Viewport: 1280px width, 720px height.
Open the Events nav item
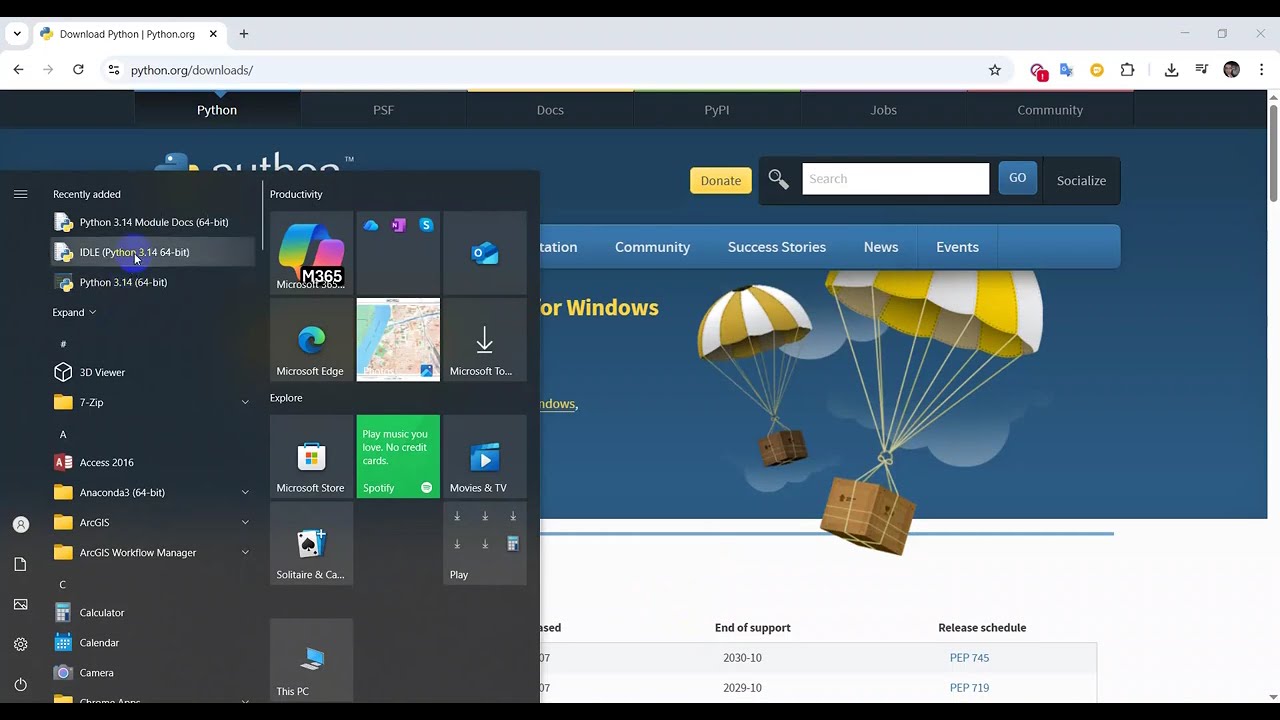tap(957, 247)
